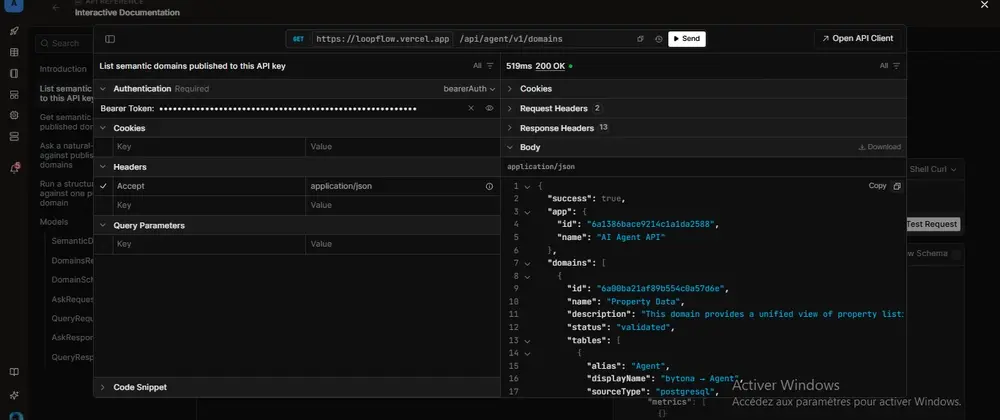This screenshot has height=420, width=1000.
Task: Click the GET method badge
Action: pyautogui.click(x=298, y=39)
